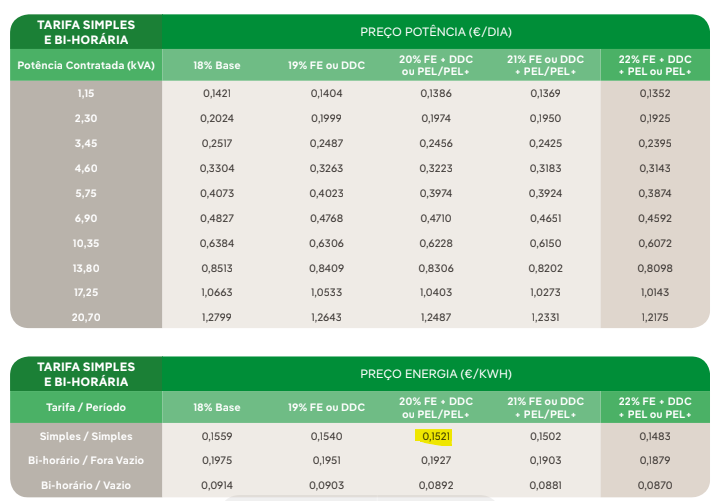Click the Bi-horário / Vazio row label
This screenshot has width=722, height=501.
coord(85,485)
